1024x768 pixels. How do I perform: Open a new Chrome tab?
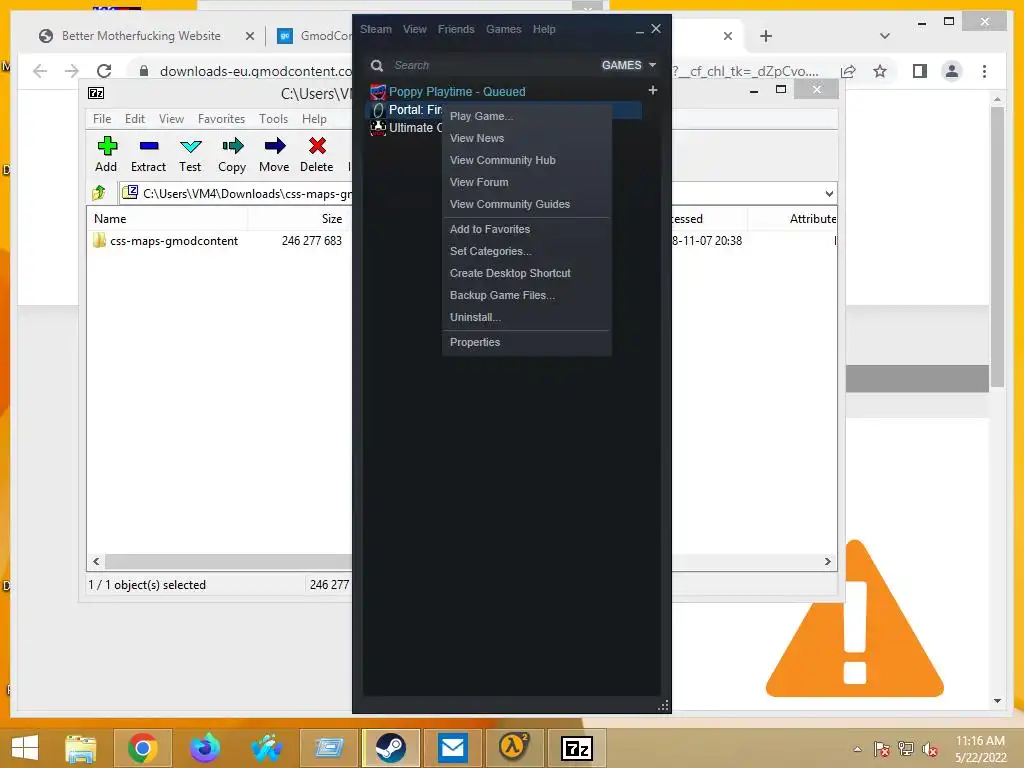(766, 36)
